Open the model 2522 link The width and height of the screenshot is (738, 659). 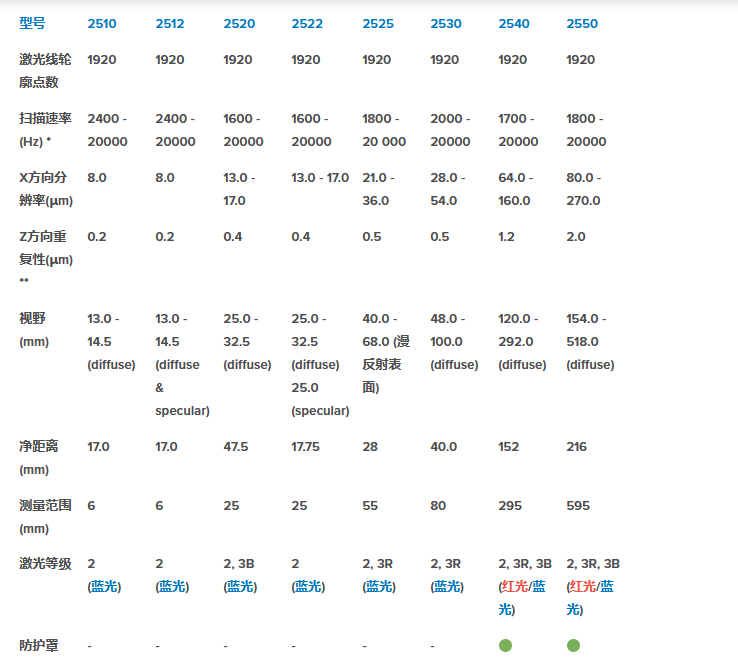point(307,24)
